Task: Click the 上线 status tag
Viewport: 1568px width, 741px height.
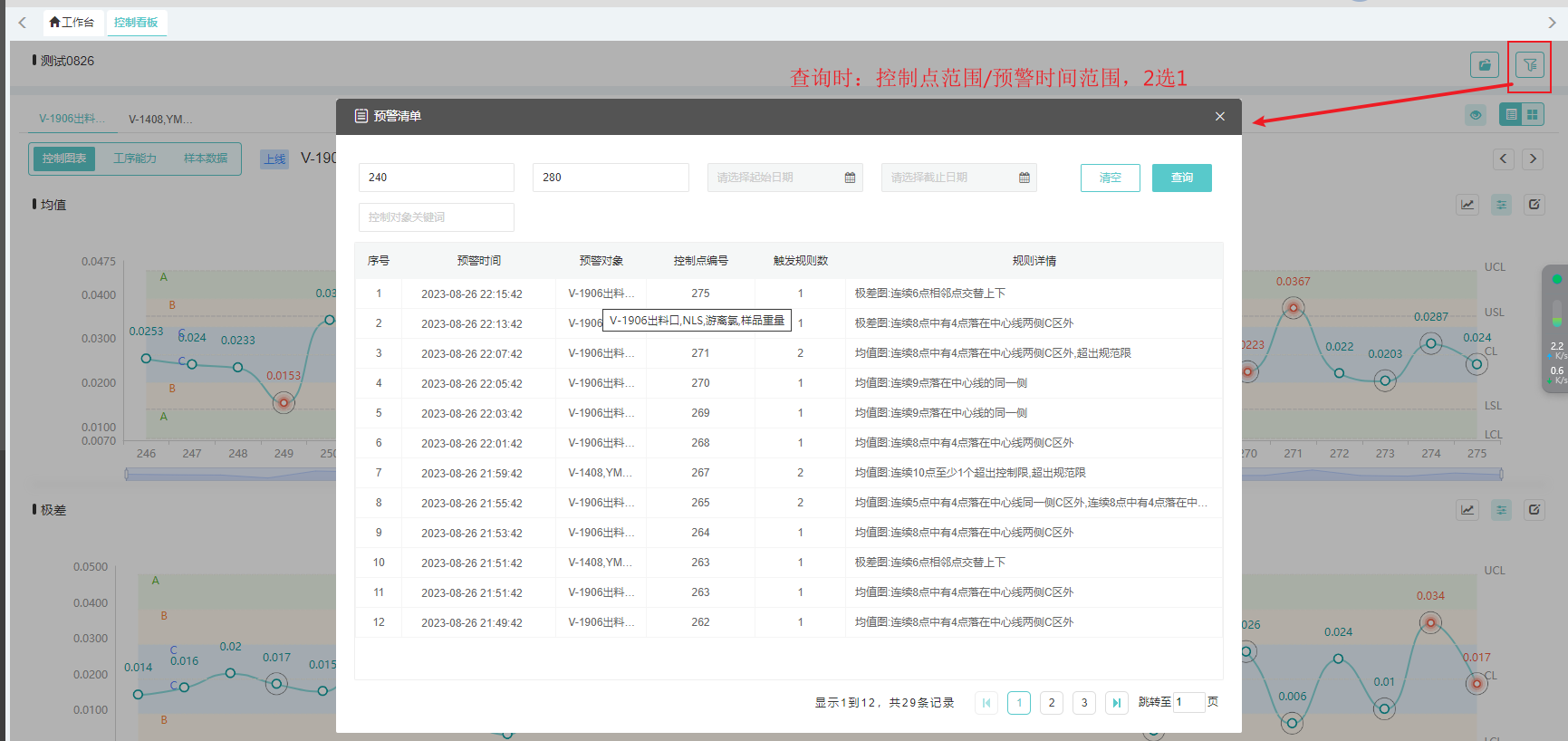Action: (x=274, y=159)
